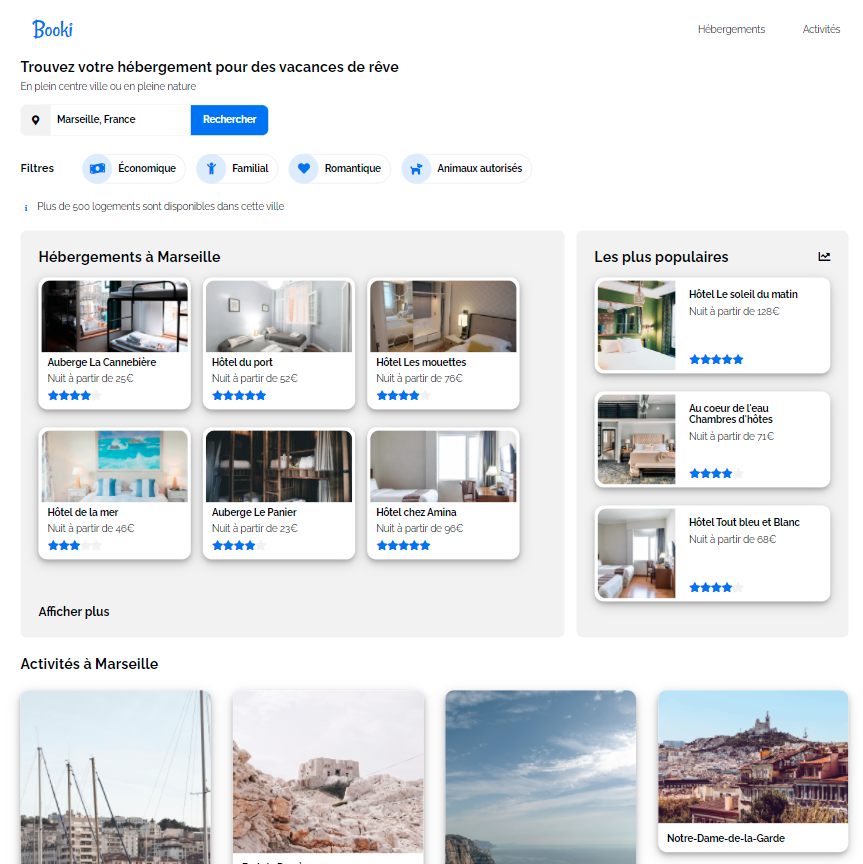This screenshot has width=863, height=864.
Task: Open Auberge La Cannebière photo
Action: [115, 316]
